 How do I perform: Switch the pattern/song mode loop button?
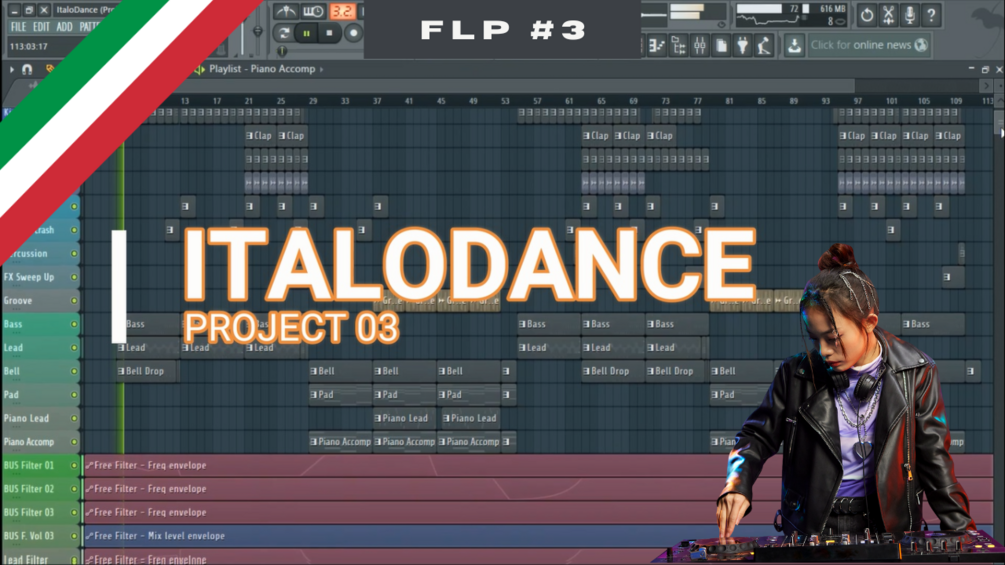point(284,33)
